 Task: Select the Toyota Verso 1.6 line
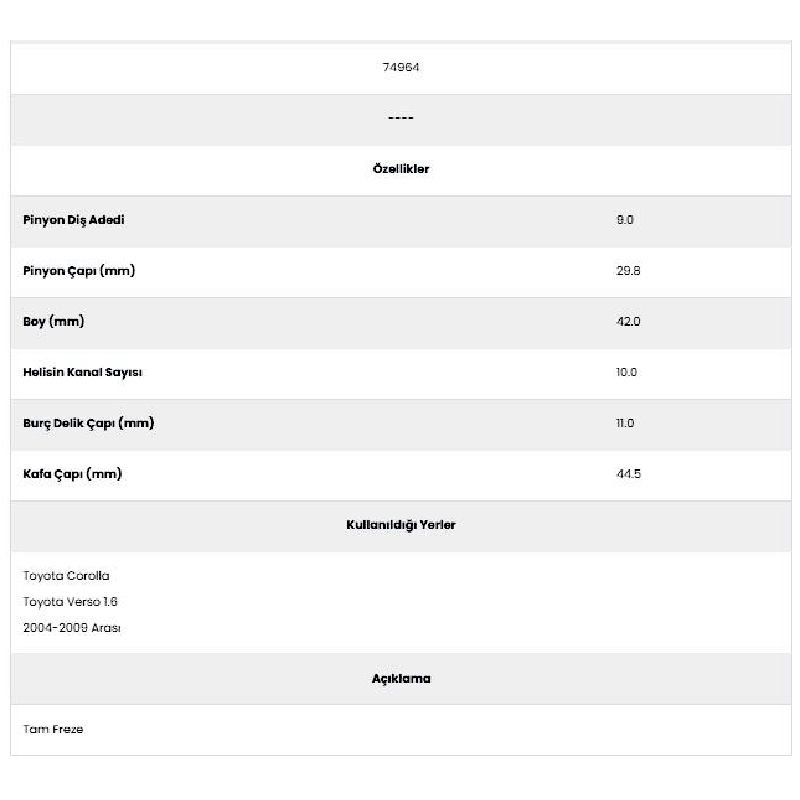point(70,602)
